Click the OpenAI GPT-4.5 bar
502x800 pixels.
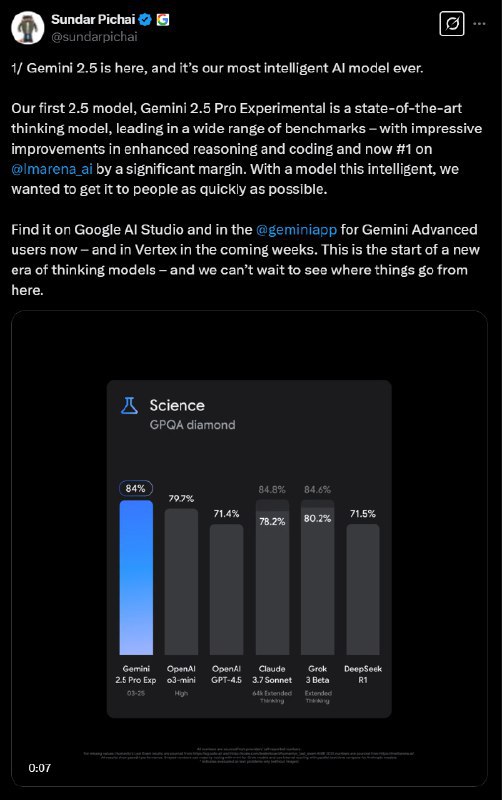pyautogui.click(x=227, y=589)
